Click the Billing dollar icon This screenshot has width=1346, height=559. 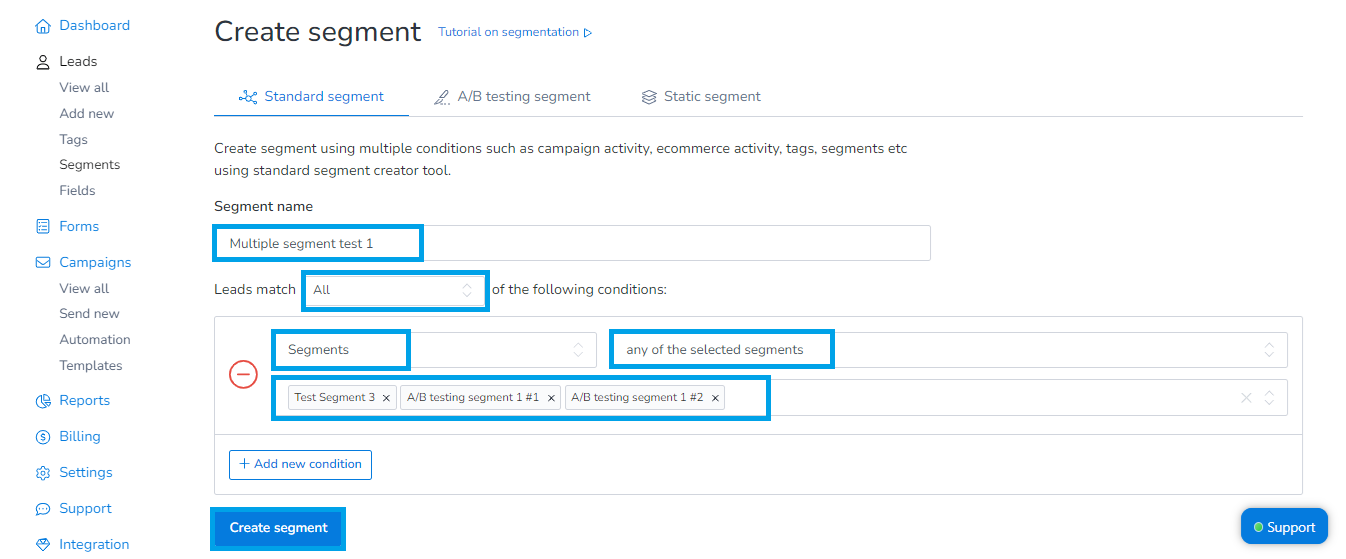[x=42, y=437]
